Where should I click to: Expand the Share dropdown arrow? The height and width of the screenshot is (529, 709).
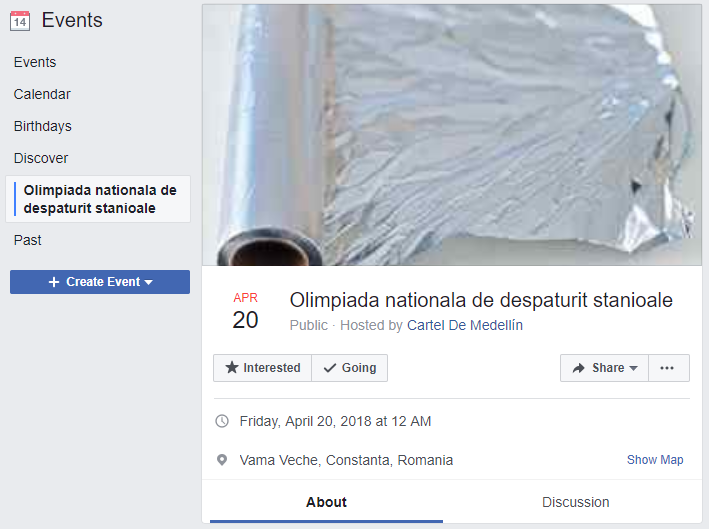click(x=633, y=368)
